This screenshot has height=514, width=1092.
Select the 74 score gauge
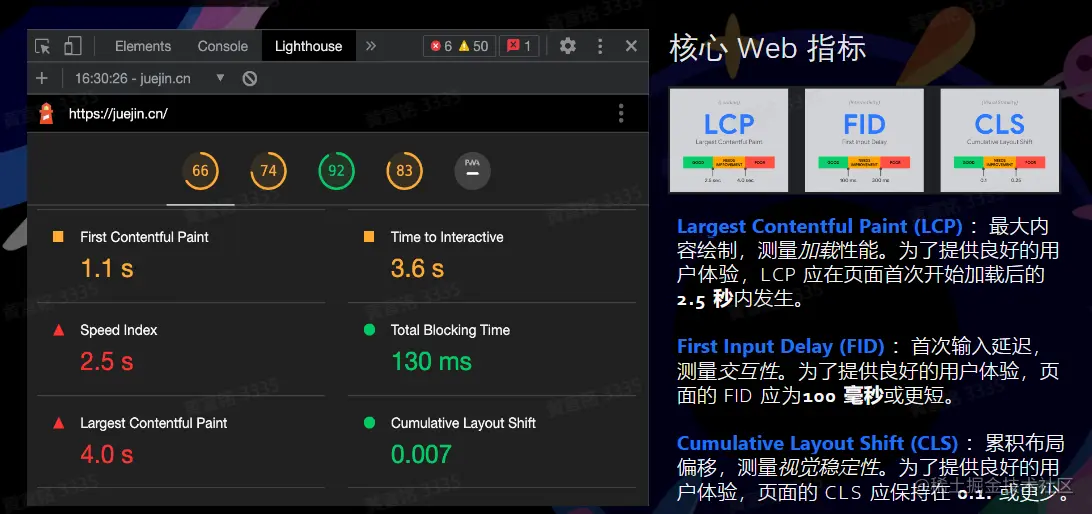(x=268, y=171)
